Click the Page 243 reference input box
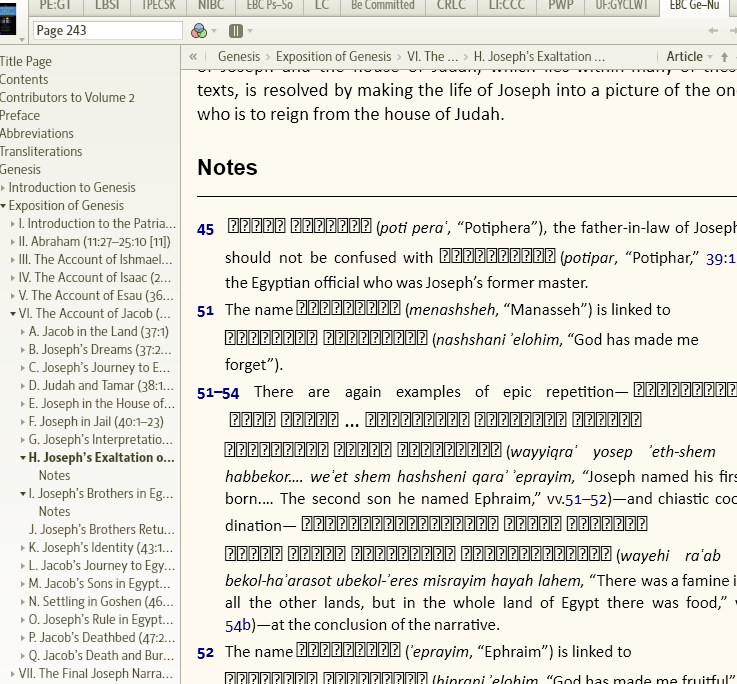This screenshot has height=684, width=737. (107, 31)
